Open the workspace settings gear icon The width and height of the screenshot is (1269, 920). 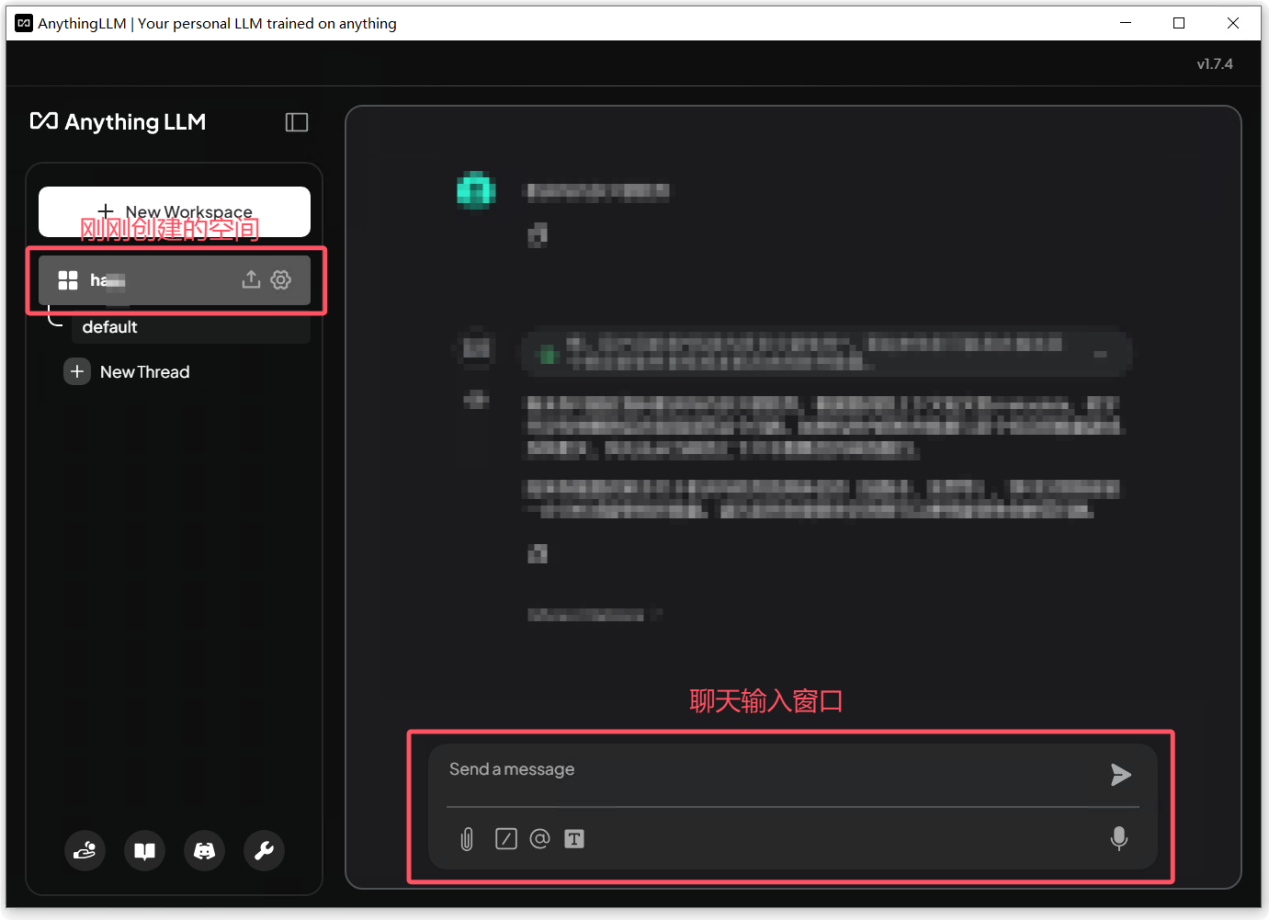(281, 280)
